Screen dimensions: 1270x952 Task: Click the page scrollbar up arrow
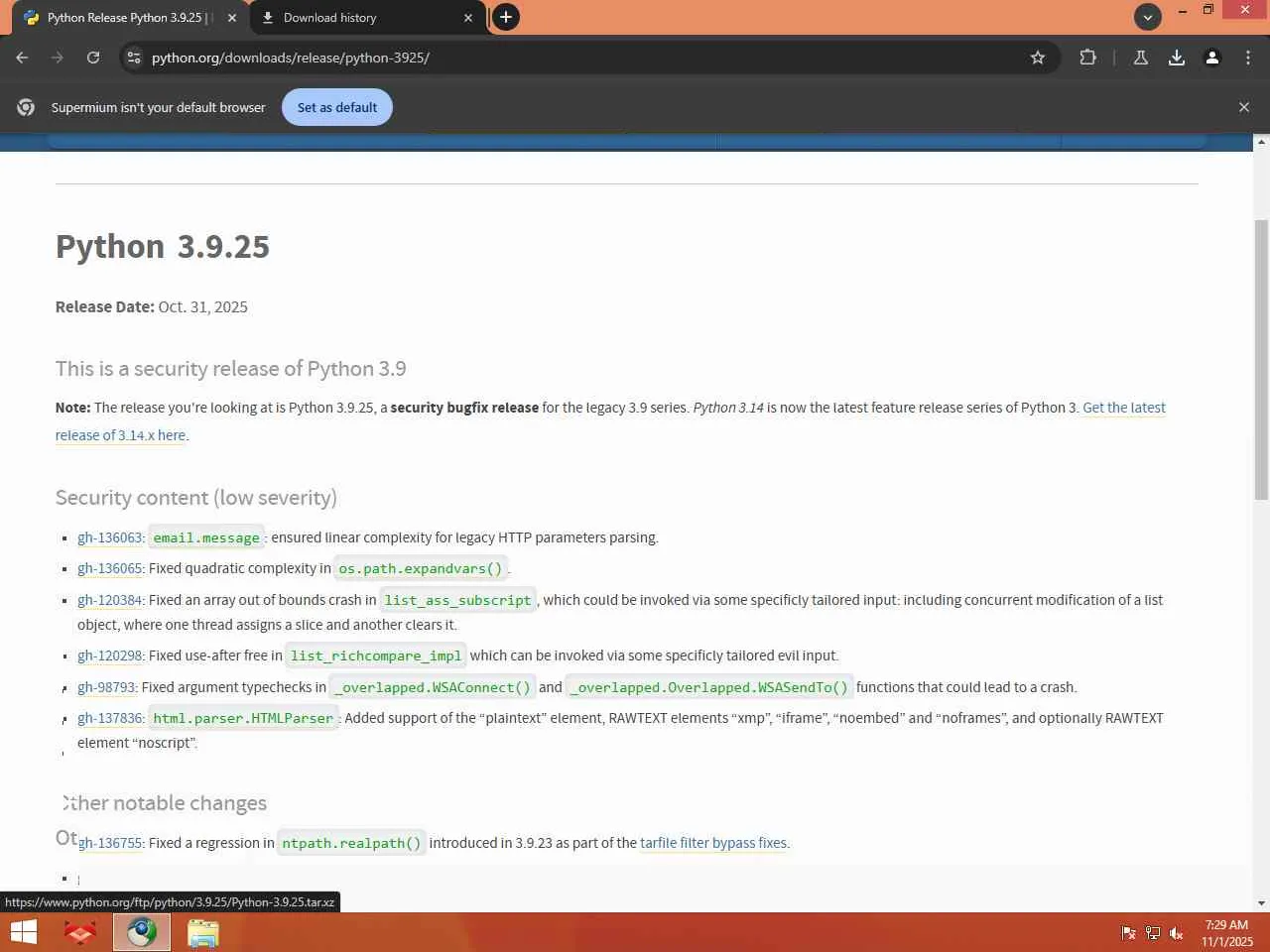(1261, 142)
